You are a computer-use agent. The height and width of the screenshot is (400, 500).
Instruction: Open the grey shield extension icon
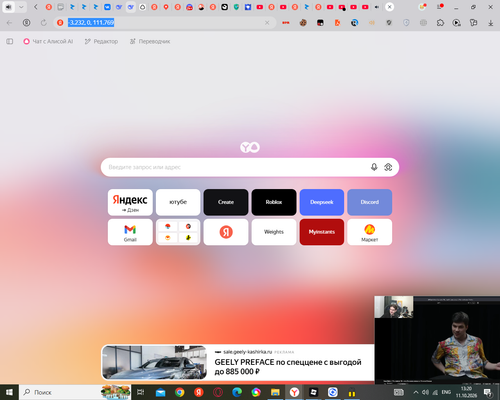389,23
